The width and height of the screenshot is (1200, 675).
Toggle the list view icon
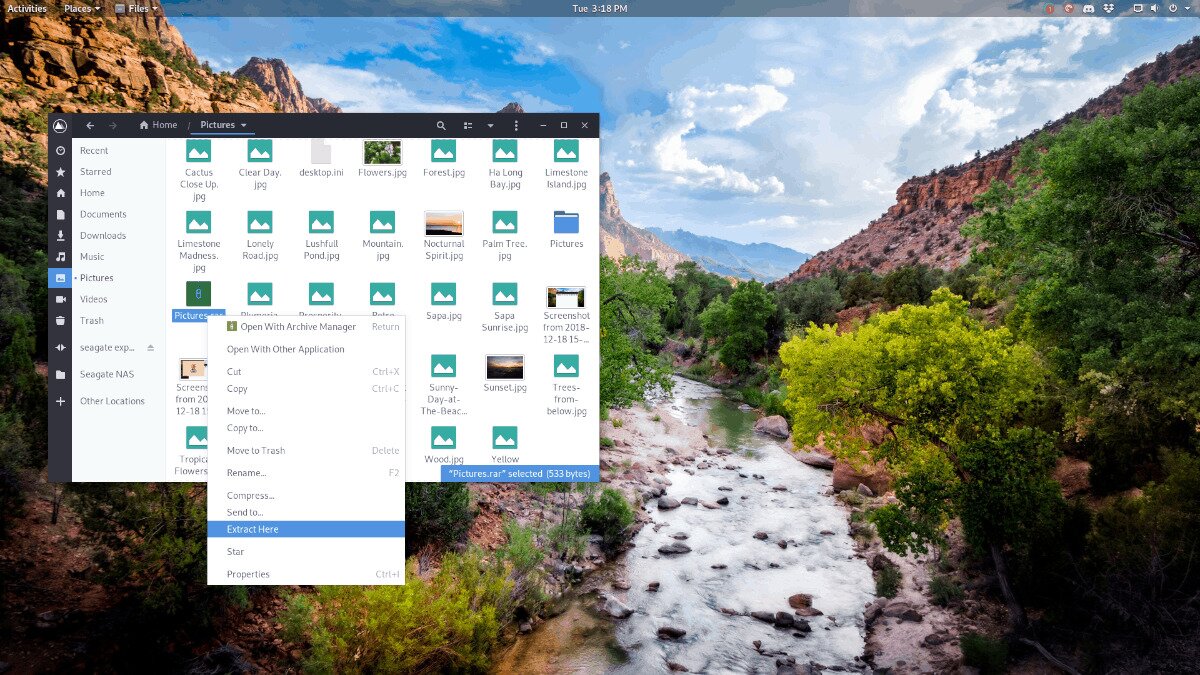pos(467,126)
